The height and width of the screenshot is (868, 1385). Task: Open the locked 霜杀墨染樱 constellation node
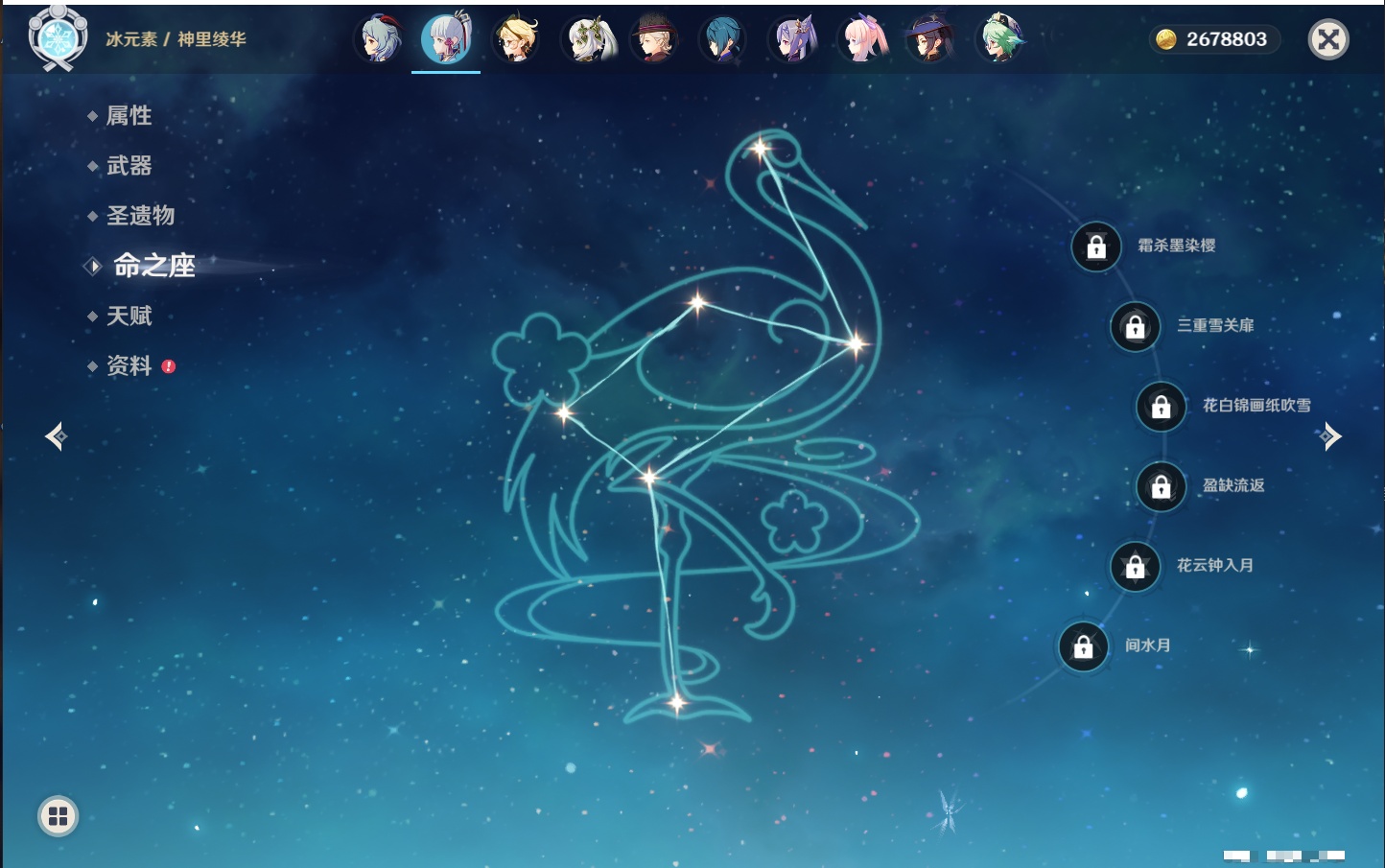pos(1096,246)
